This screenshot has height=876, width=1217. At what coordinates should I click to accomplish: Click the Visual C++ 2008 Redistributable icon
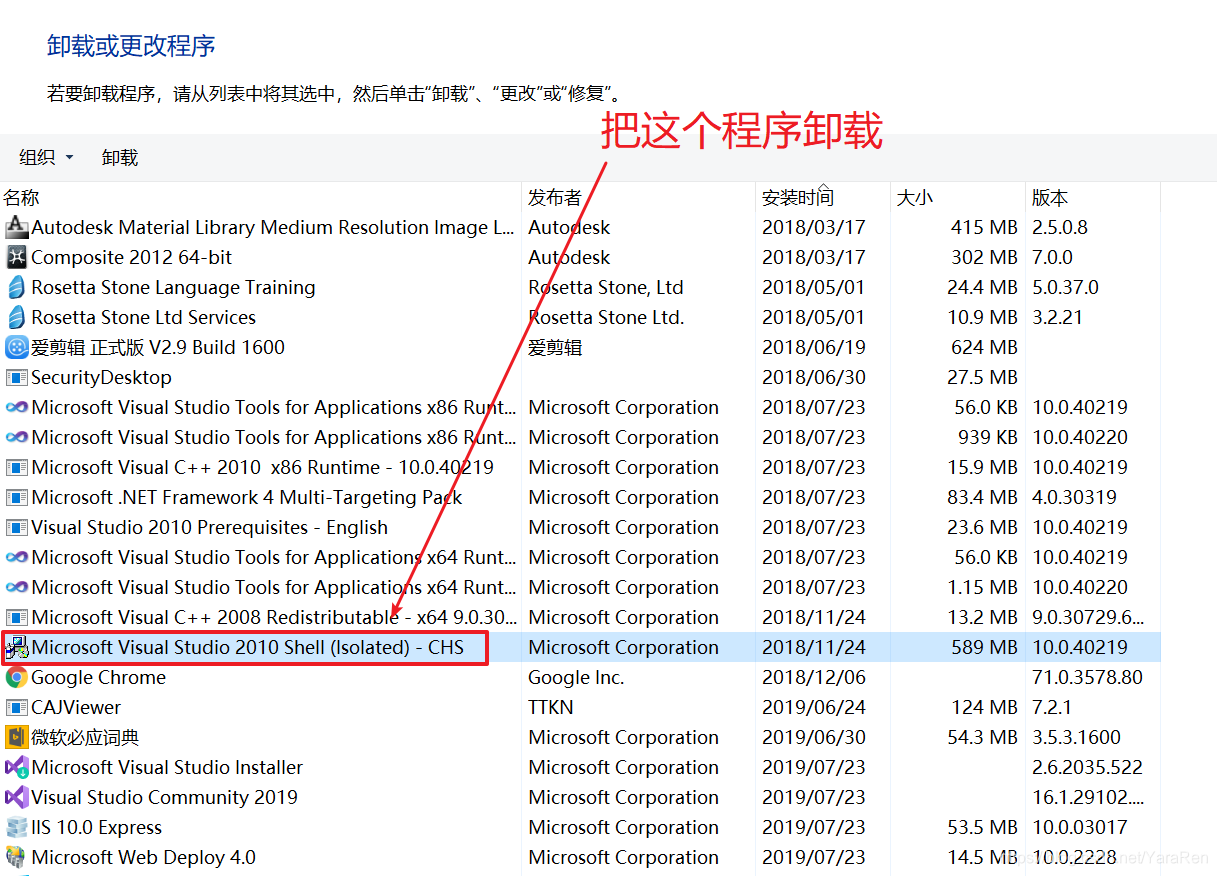click(16, 617)
